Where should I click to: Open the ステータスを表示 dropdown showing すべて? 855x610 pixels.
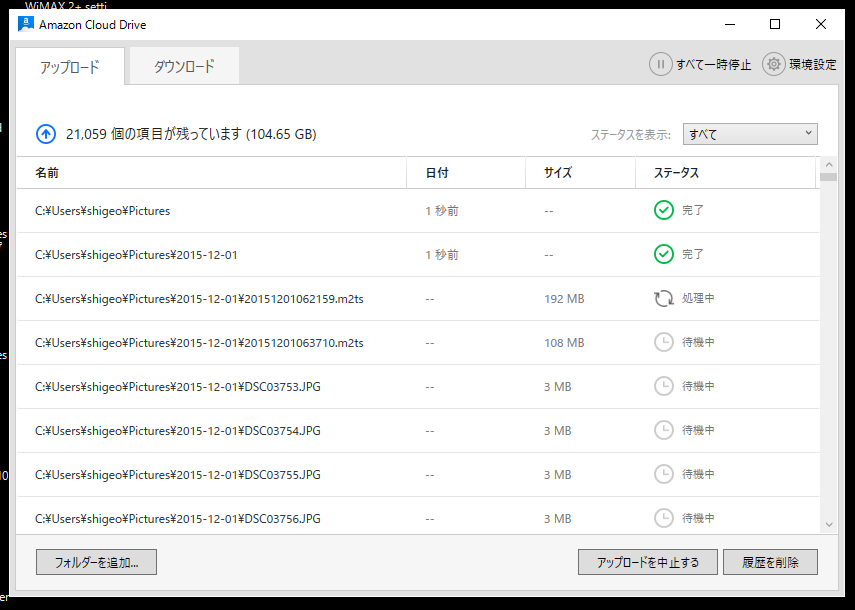pos(750,134)
